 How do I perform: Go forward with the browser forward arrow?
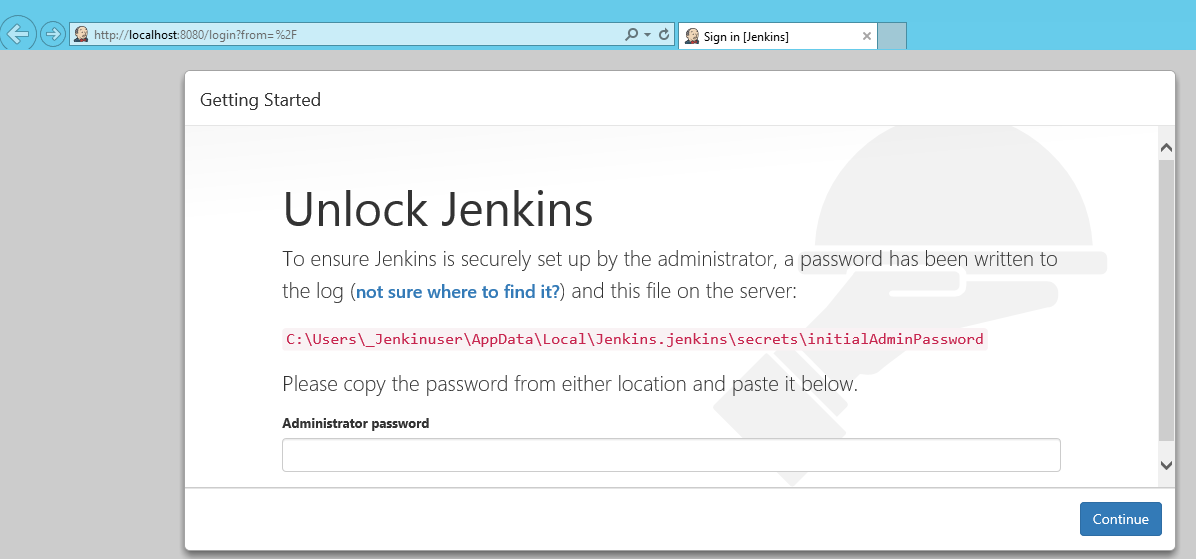pyautogui.click(x=52, y=34)
